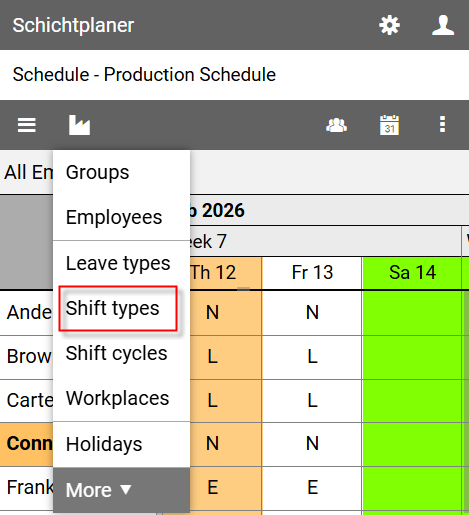Click the factory master data icon
The height and width of the screenshot is (515, 469).
[79, 125]
